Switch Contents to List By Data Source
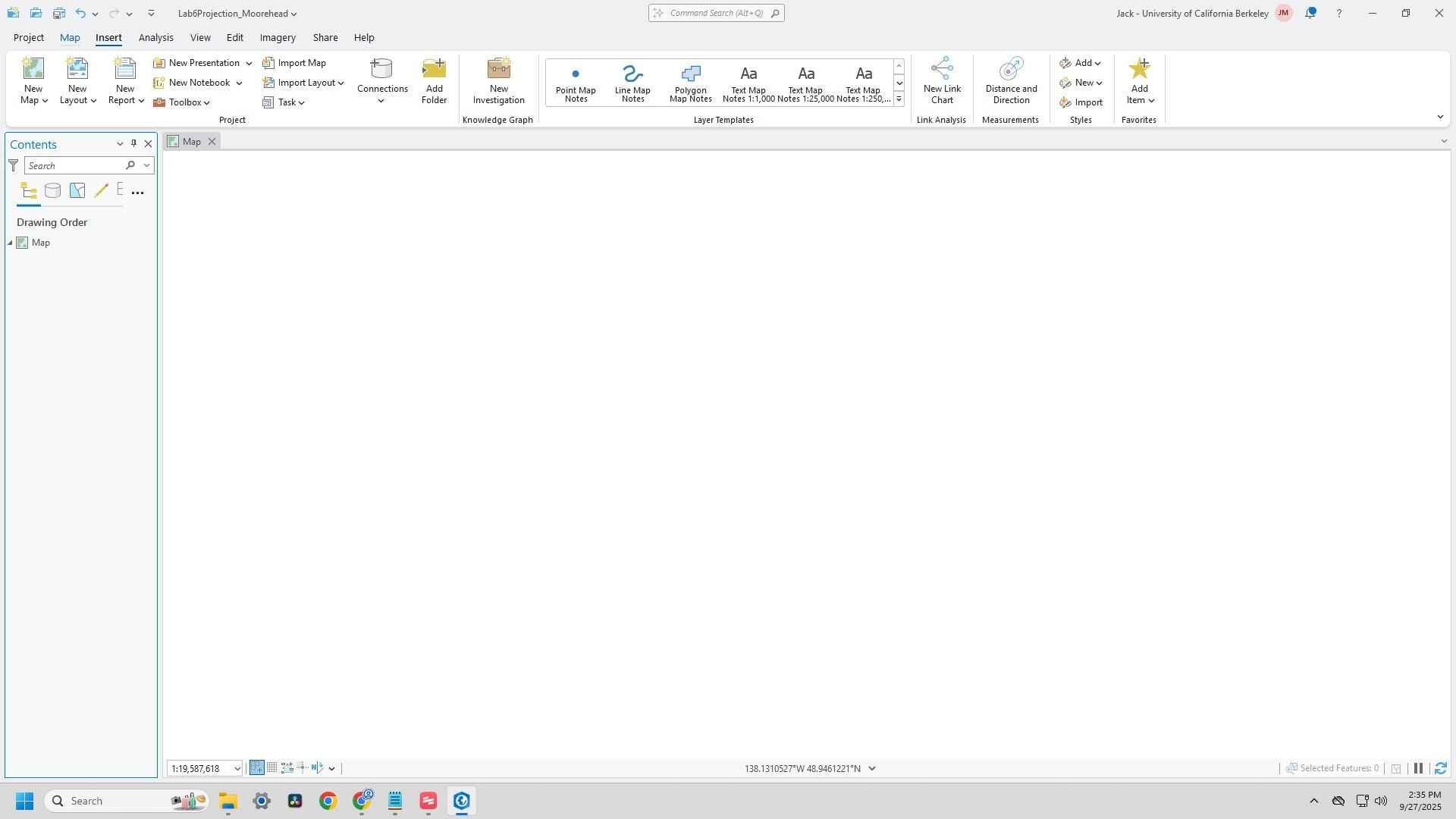The height and width of the screenshot is (819, 1456). [52, 191]
